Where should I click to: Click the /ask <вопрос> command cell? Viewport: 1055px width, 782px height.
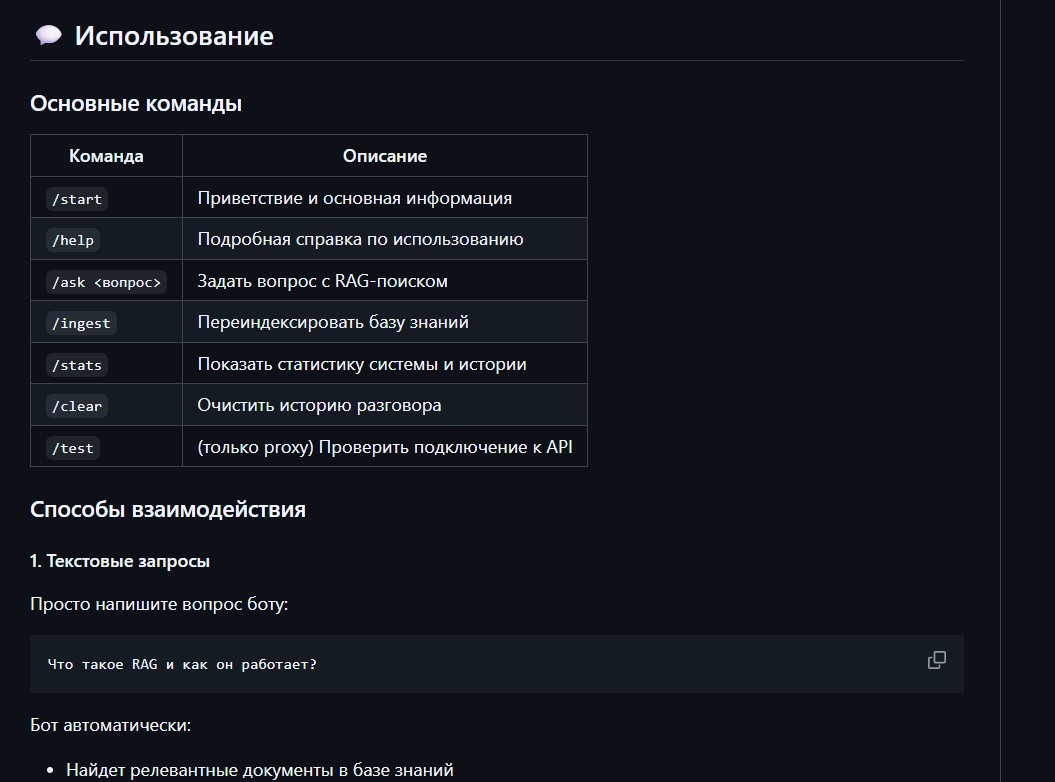106,282
